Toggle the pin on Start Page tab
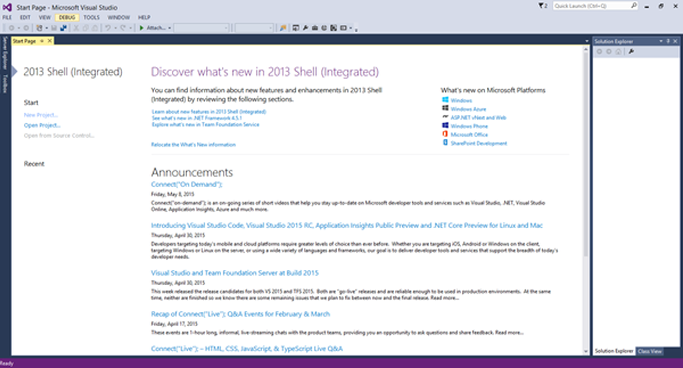683x368 pixels. click(42, 41)
